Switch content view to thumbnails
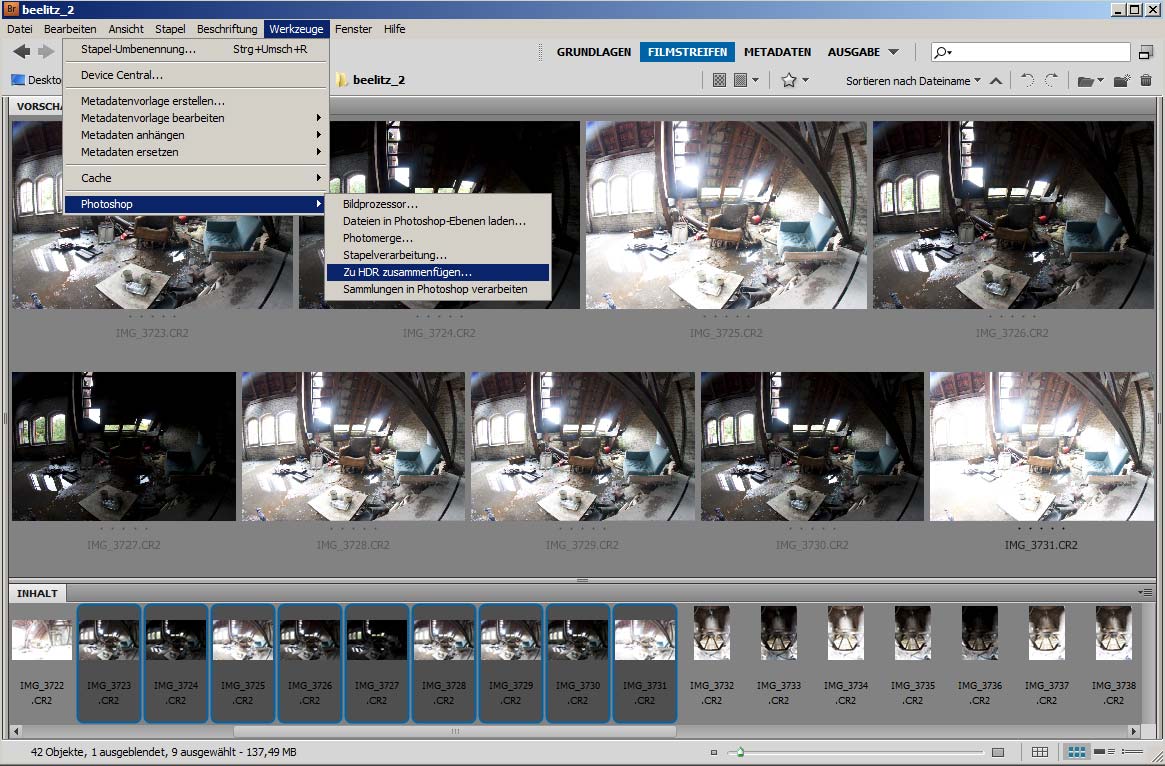Viewport: 1165px width, 766px height. [x=1077, y=752]
